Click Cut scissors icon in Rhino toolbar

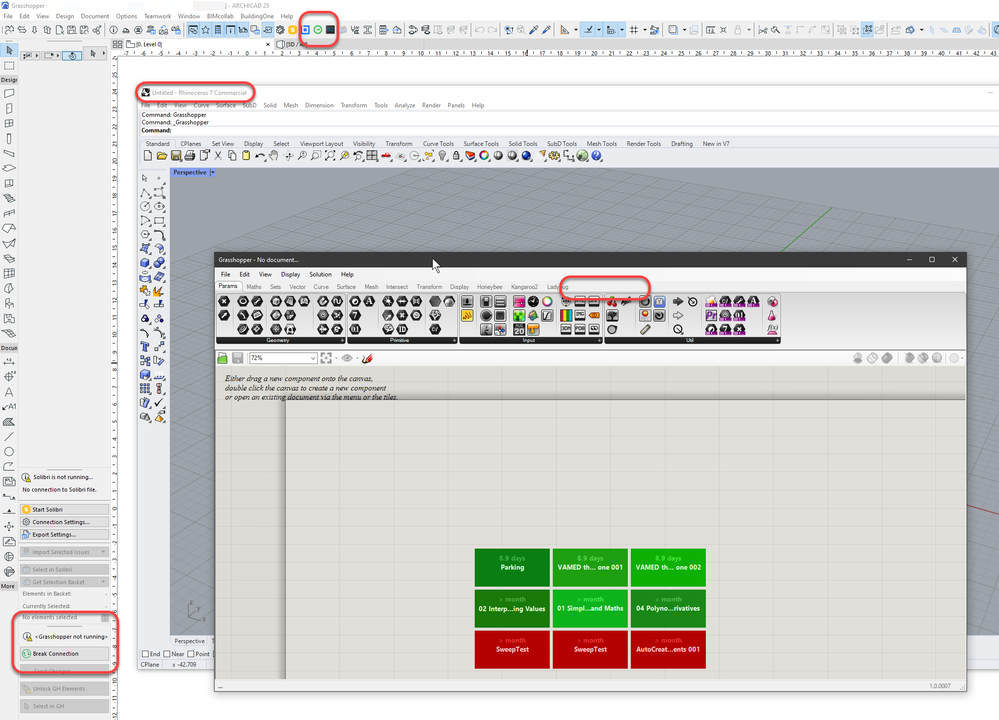(218, 156)
